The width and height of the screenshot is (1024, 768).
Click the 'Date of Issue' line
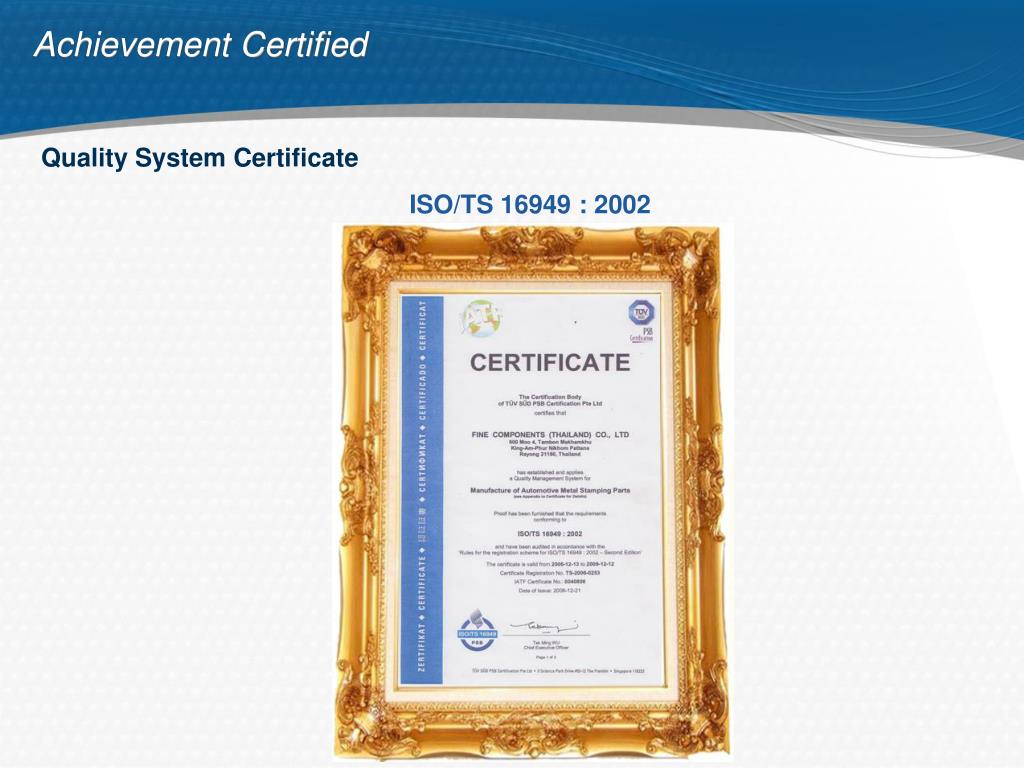(550, 590)
